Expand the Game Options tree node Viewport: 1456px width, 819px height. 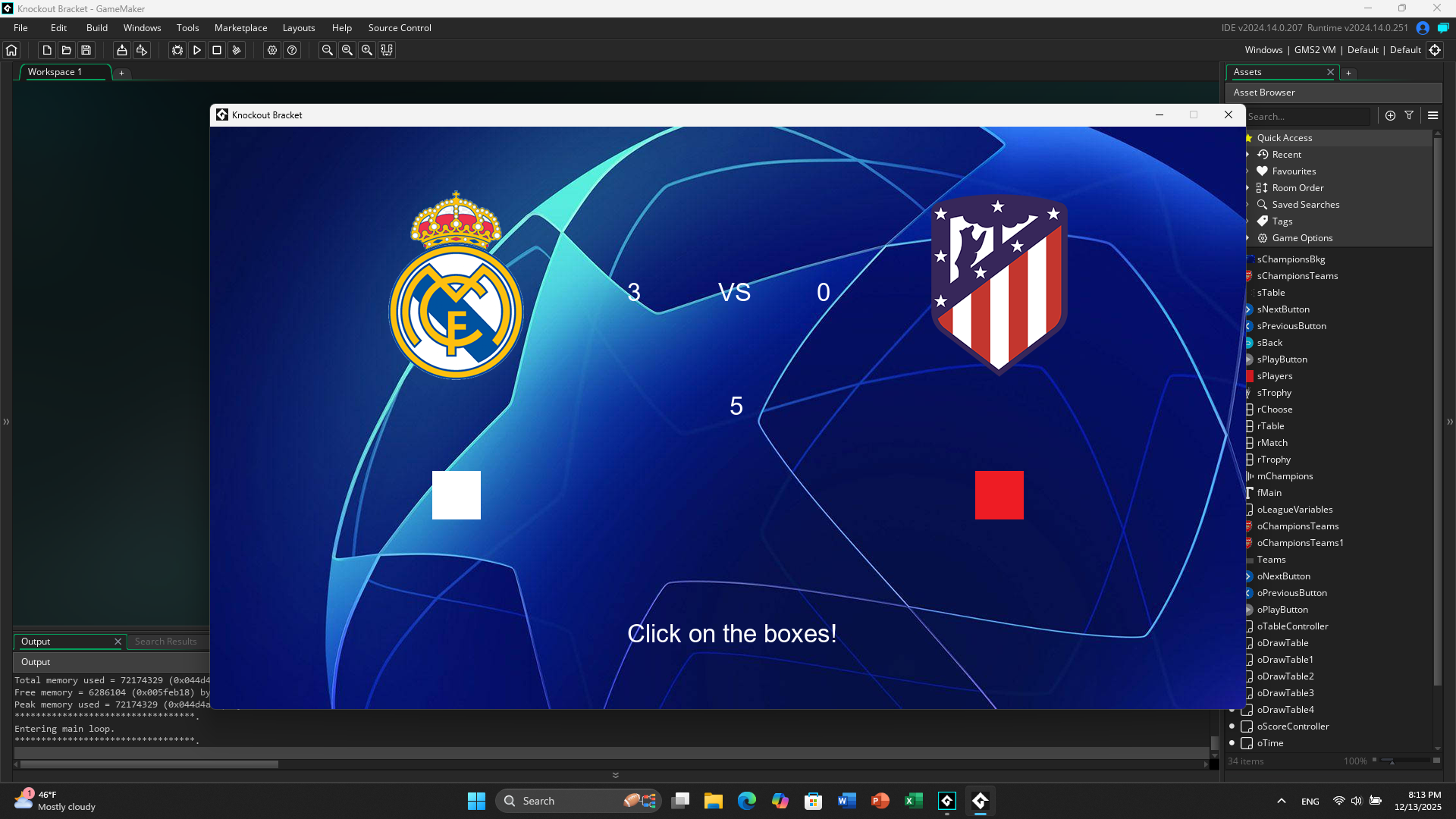pyautogui.click(x=1247, y=238)
